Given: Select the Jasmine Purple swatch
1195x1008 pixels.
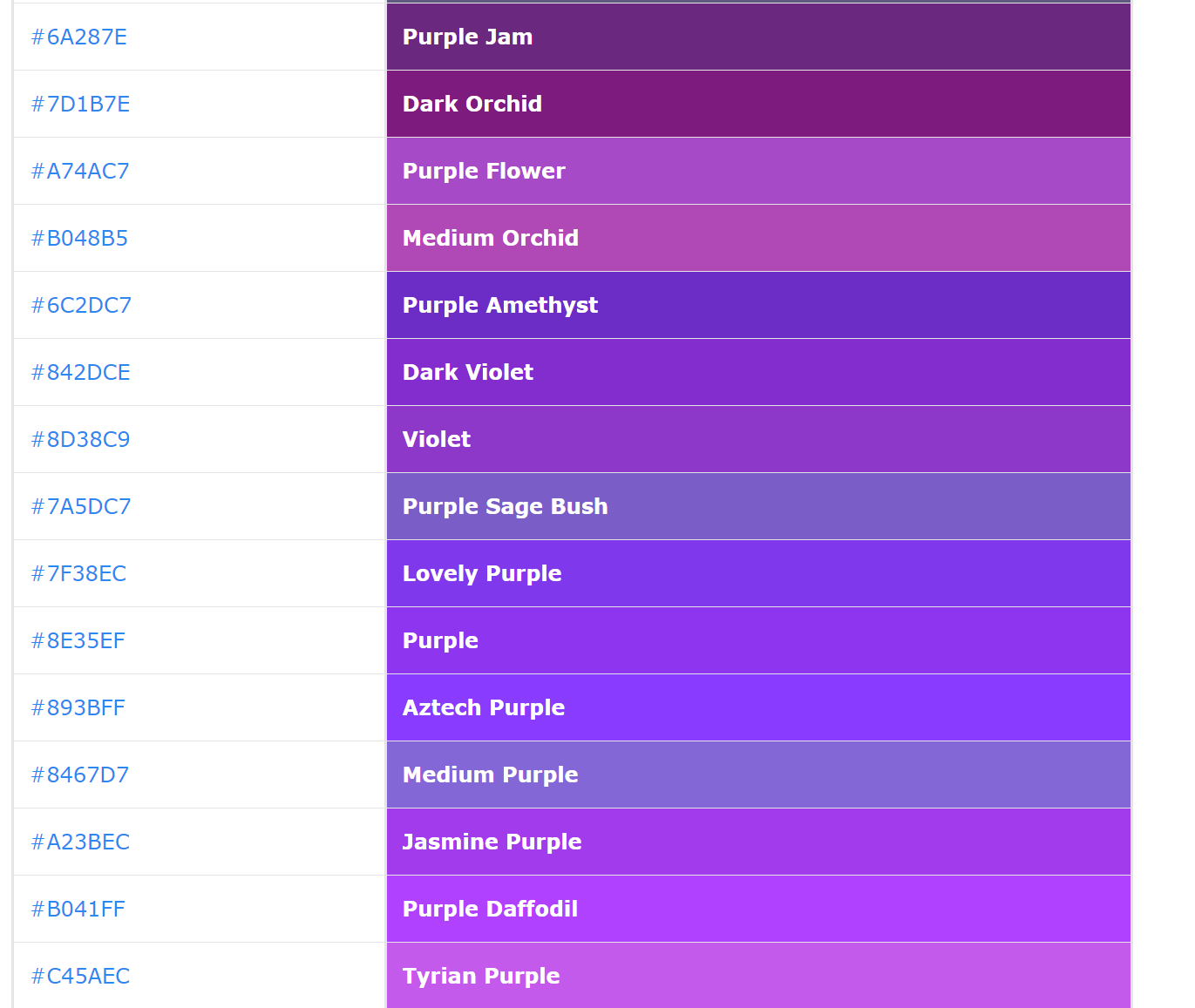Looking at the screenshot, I should click(x=758, y=842).
